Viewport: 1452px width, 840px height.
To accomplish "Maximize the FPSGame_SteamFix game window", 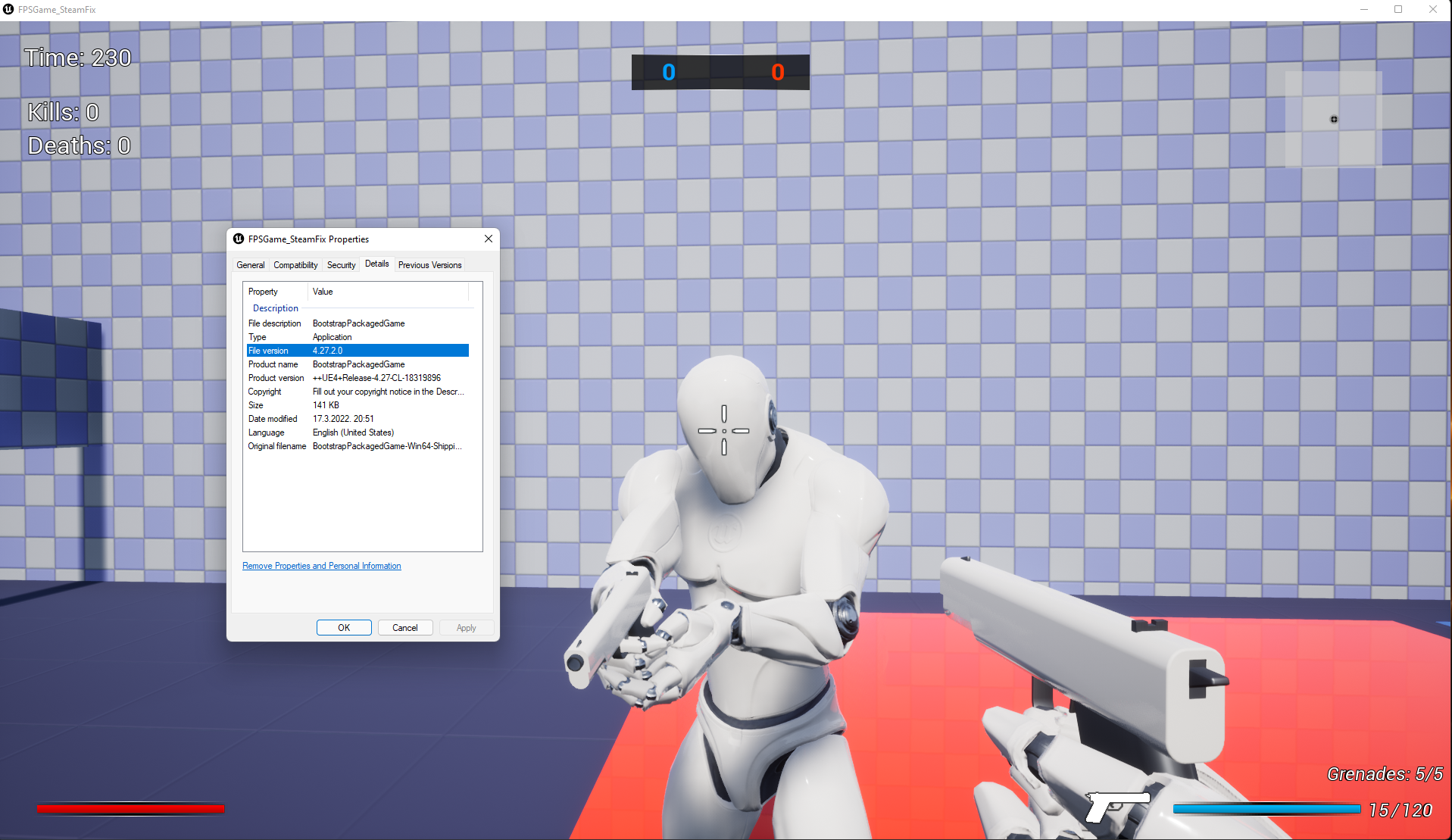I will point(1398,10).
